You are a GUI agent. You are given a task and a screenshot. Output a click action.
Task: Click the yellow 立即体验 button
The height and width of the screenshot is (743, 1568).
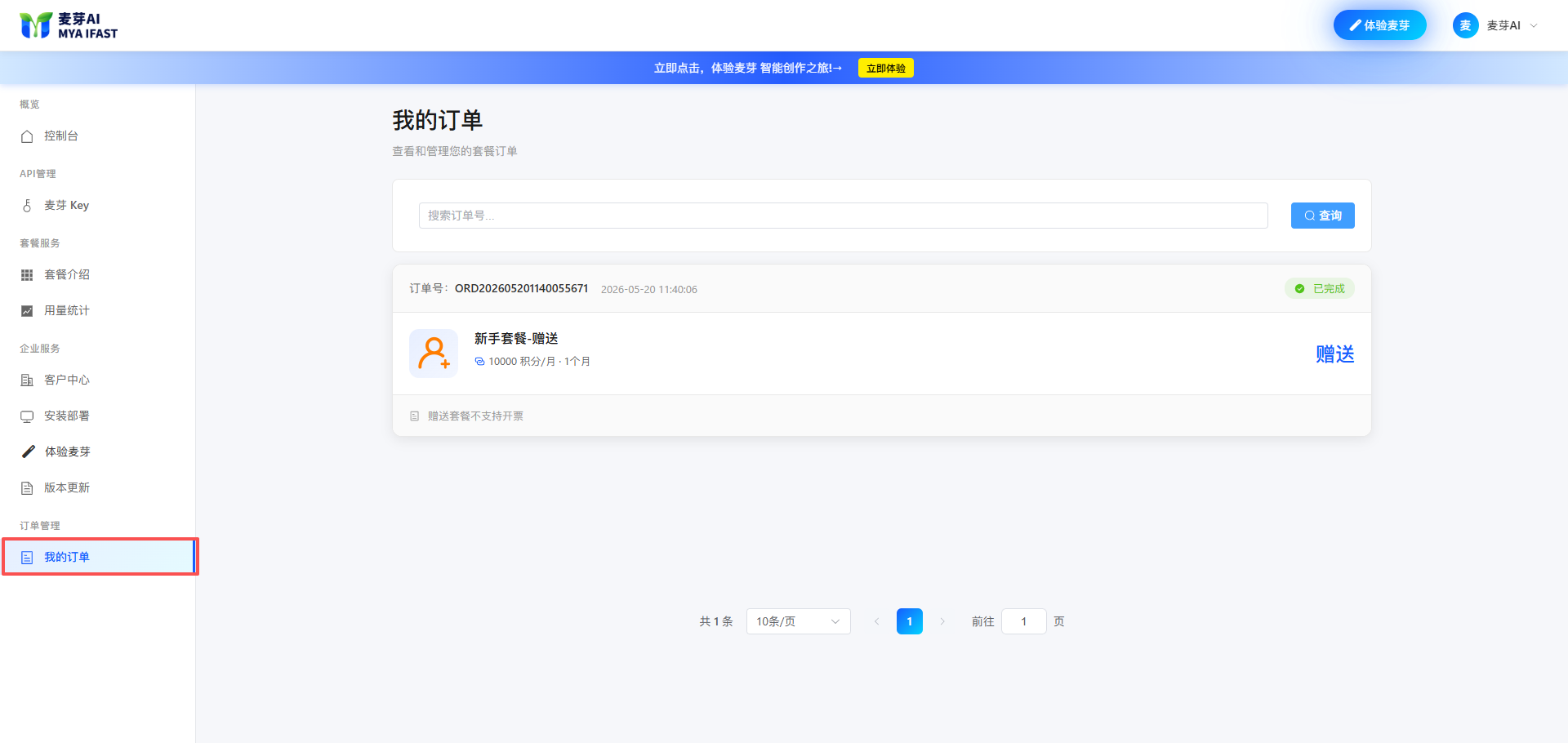pyautogui.click(x=885, y=69)
